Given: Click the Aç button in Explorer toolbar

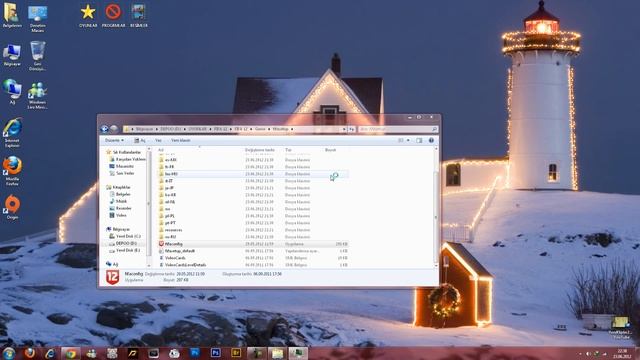Looking at the screenshot, I should coord(140,140).
